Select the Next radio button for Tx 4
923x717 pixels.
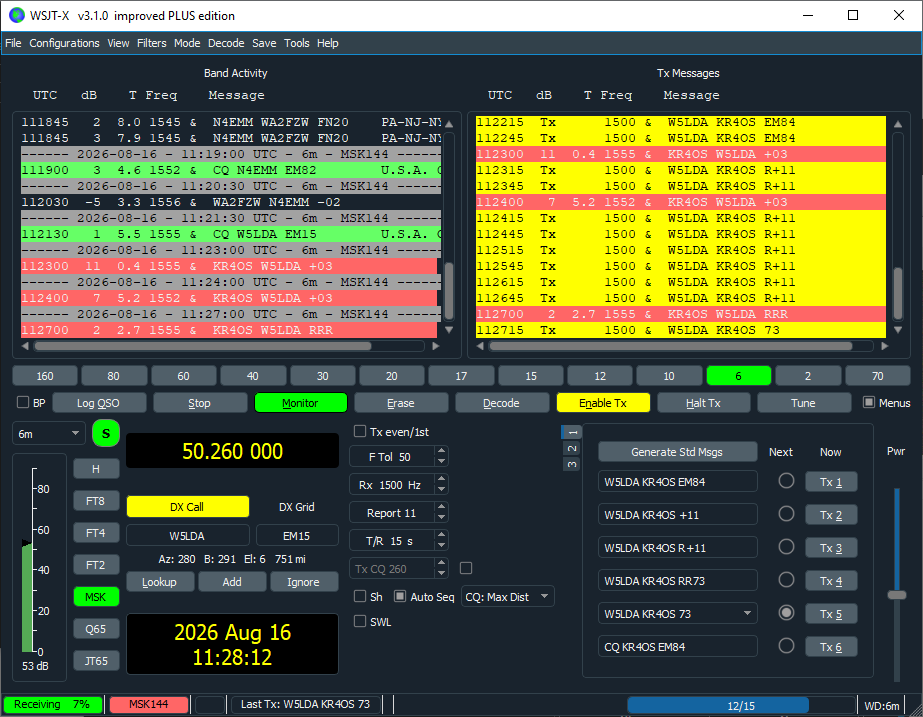coord(786,580)
